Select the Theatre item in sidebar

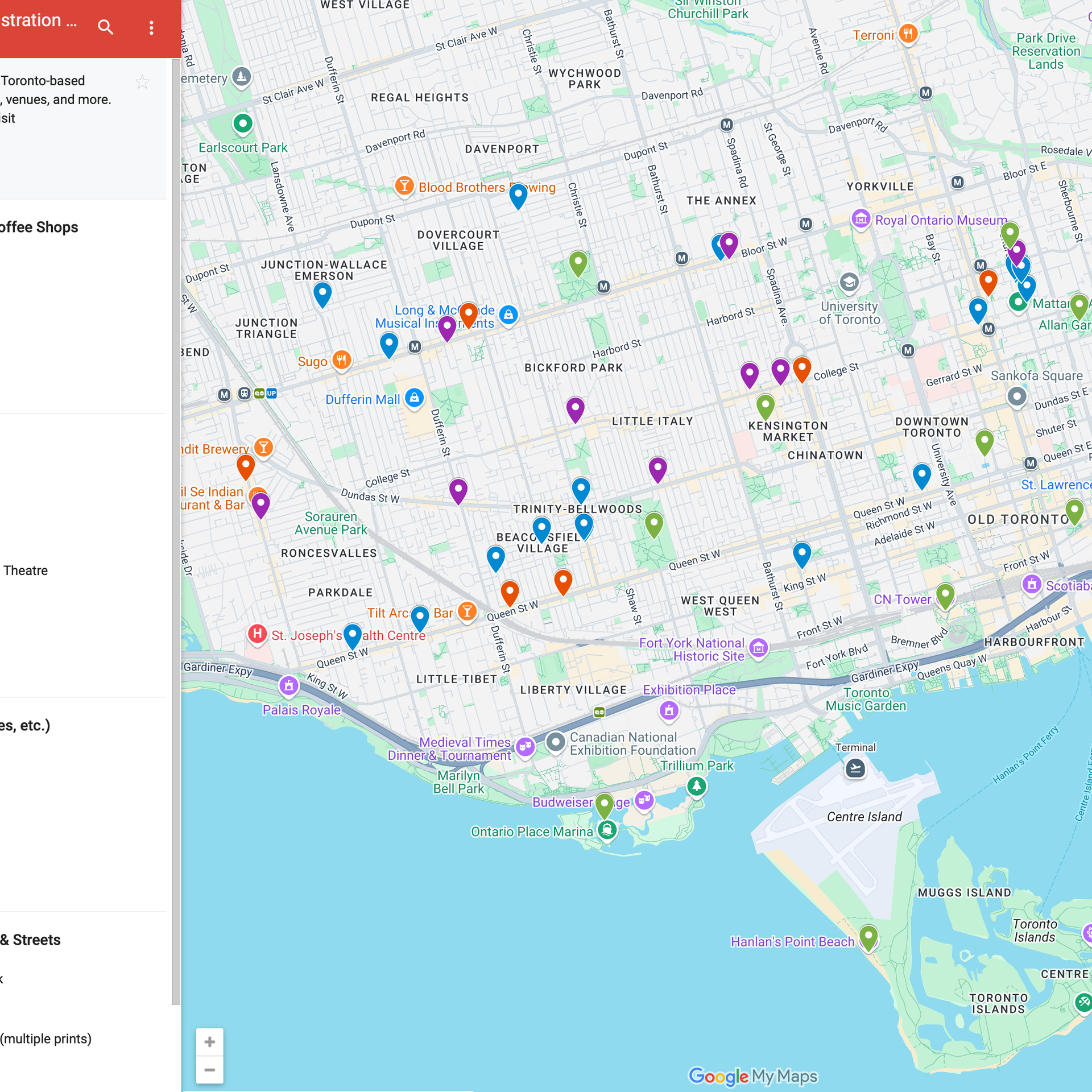coord(26,570)
